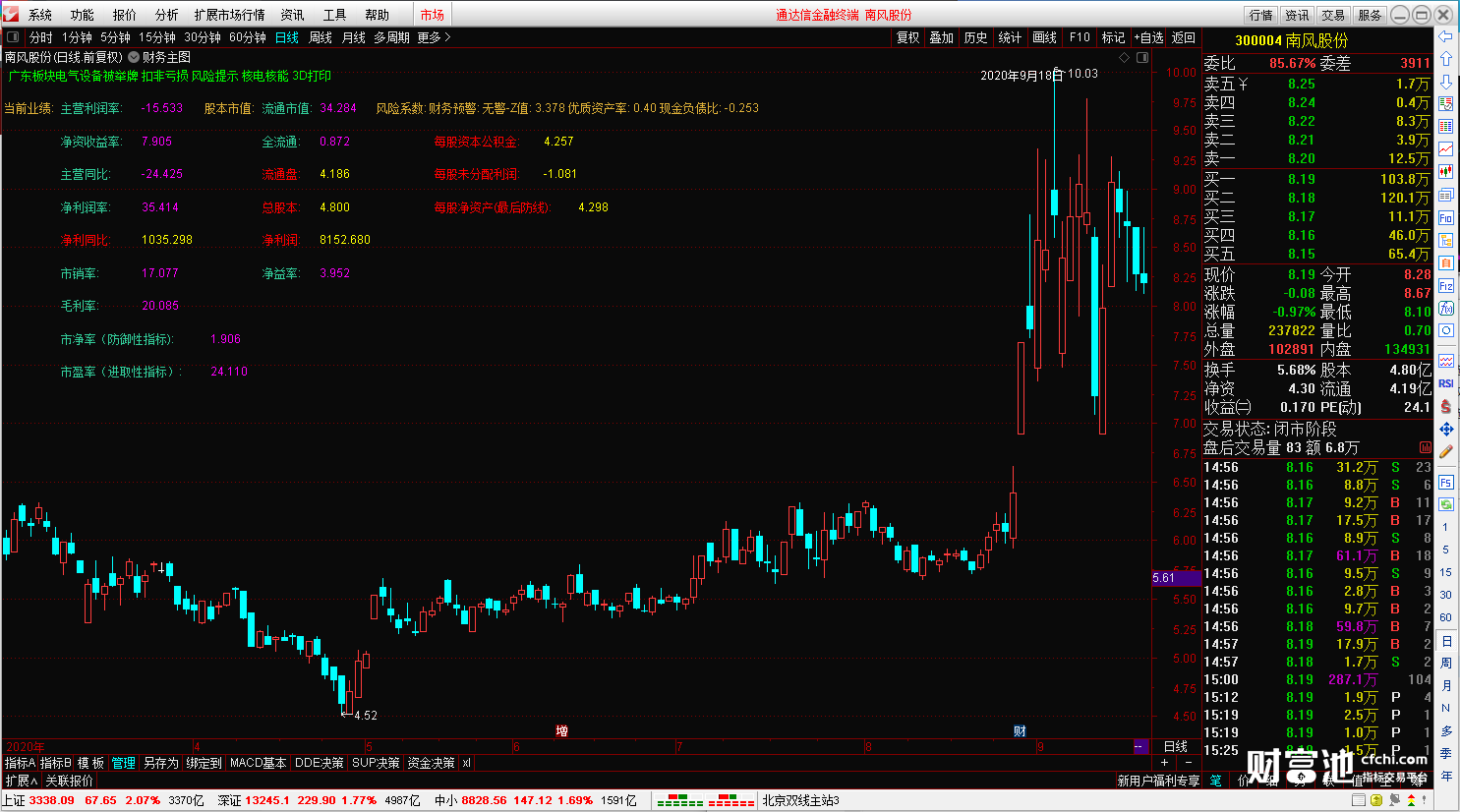Select the 日线 daily period tab

pyautogui.click(x=287, y=37)
